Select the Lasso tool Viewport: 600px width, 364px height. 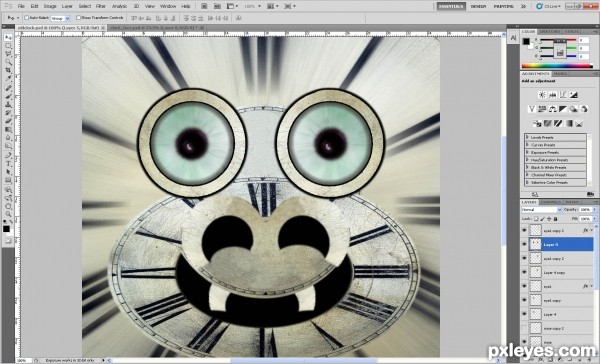[x=8, y=54]
